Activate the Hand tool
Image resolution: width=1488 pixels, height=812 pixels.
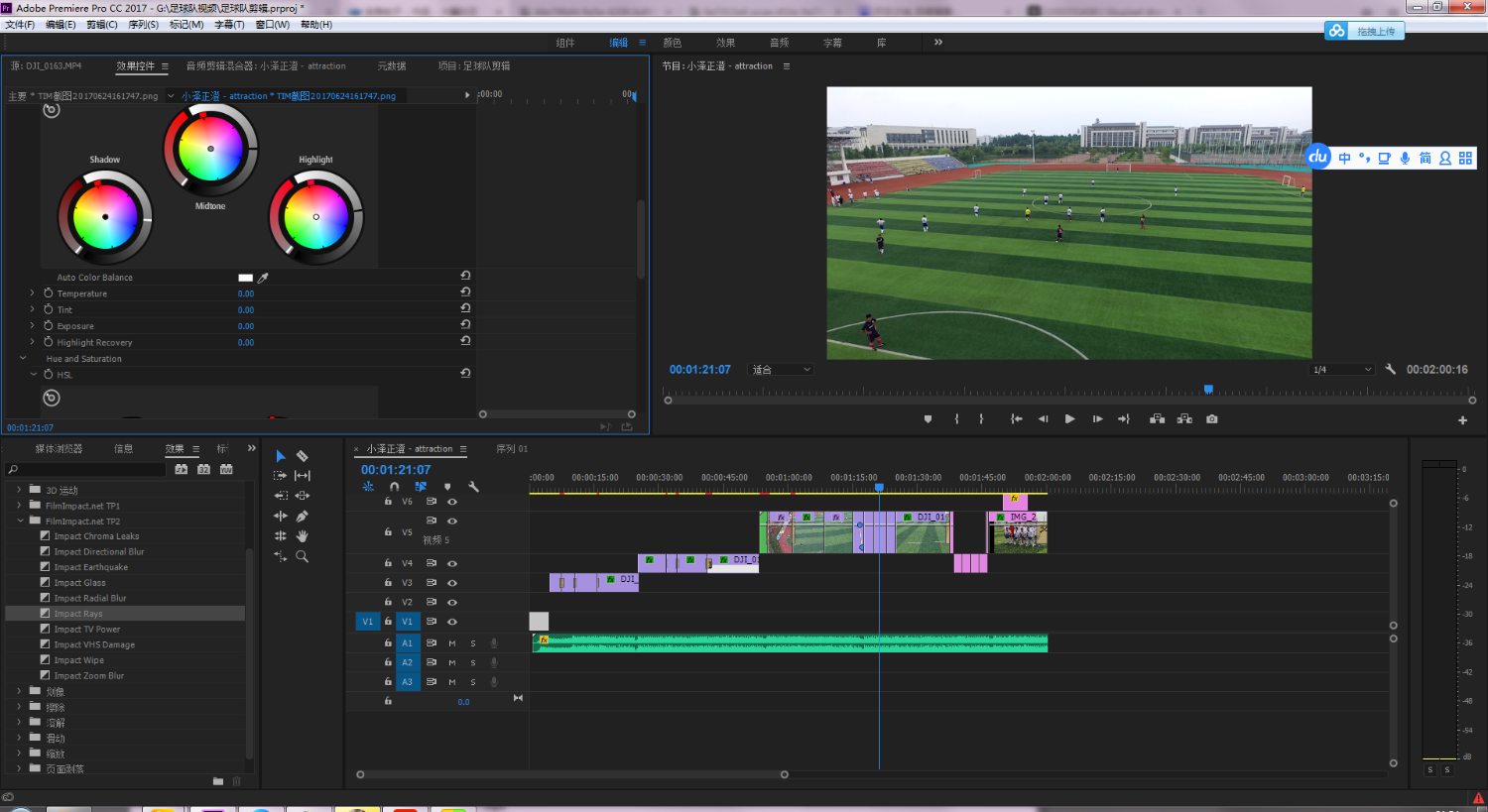(303, 535)
